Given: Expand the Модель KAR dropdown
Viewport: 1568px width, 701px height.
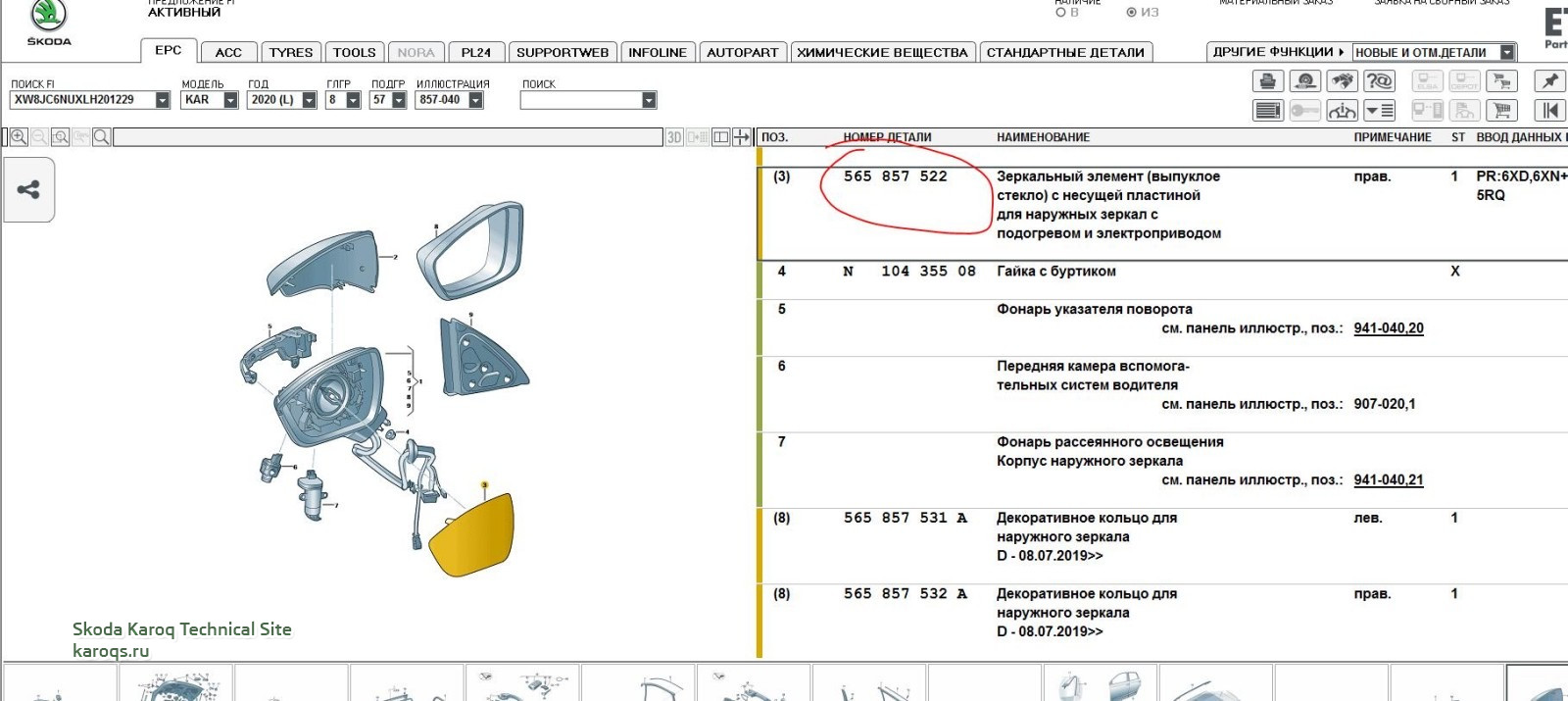Looking at the screenshot, I should [x=230, y=100].
